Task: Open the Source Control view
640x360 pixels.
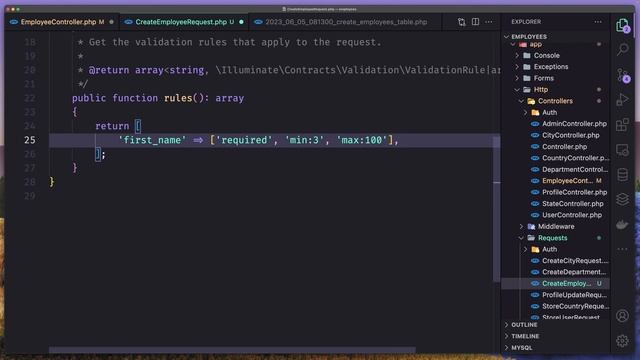Action: tap(622, 75)
